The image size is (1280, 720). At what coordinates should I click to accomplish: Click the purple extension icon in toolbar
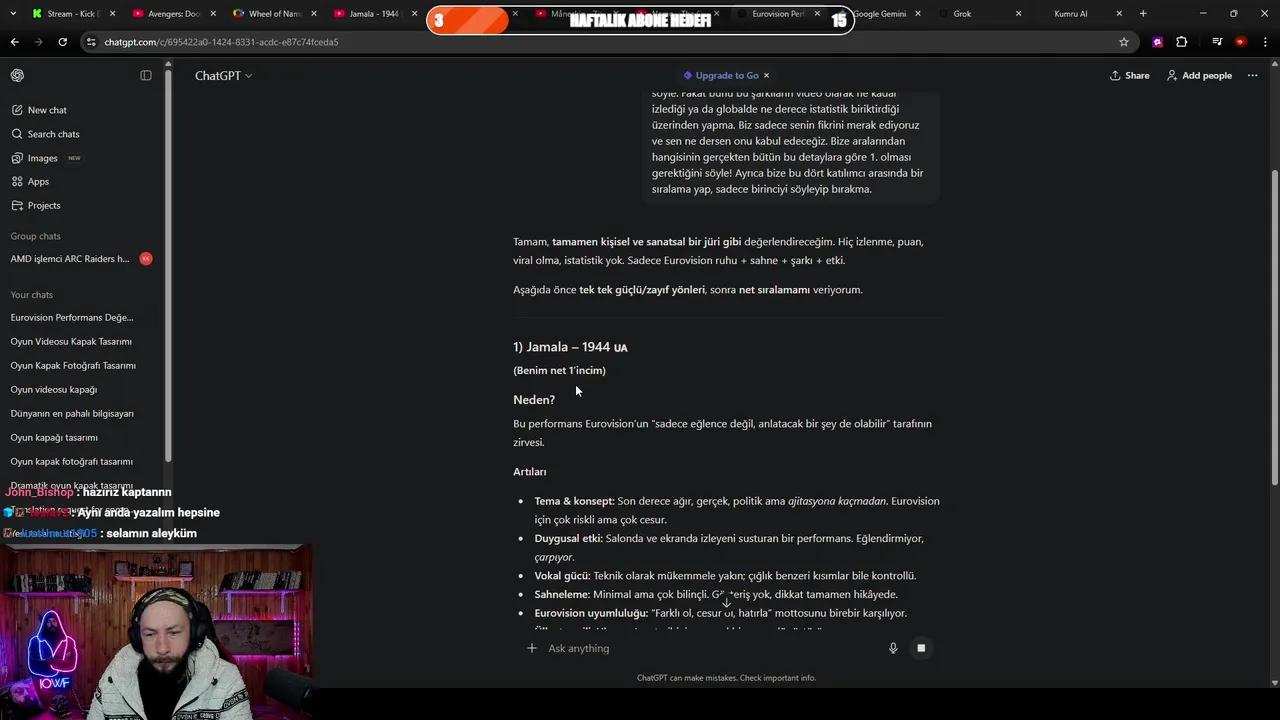click(1157, 42)
